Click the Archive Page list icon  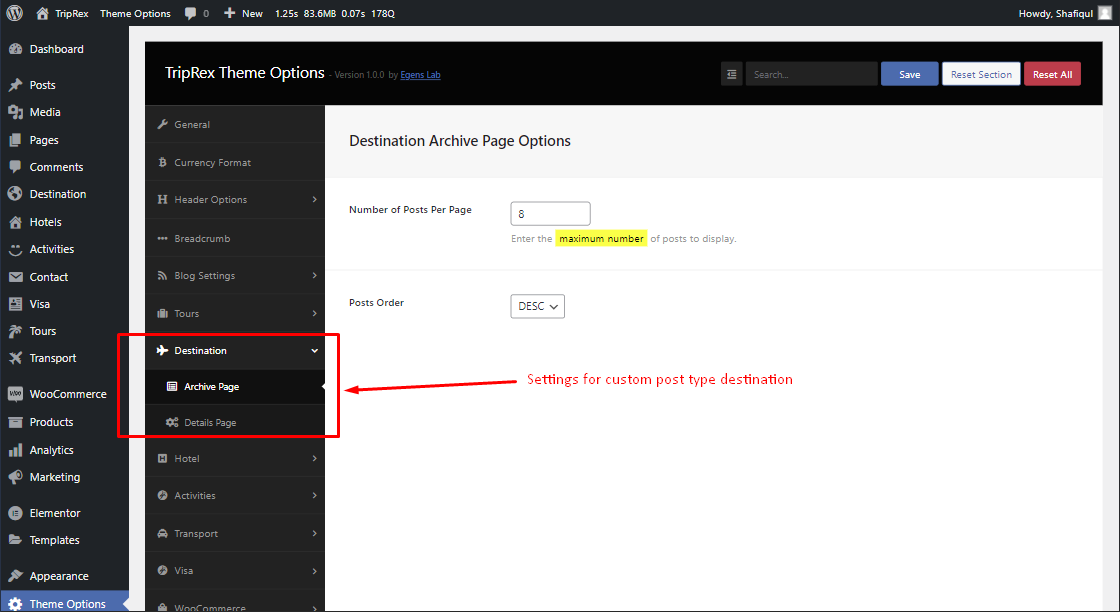click(x=172, y=386)
